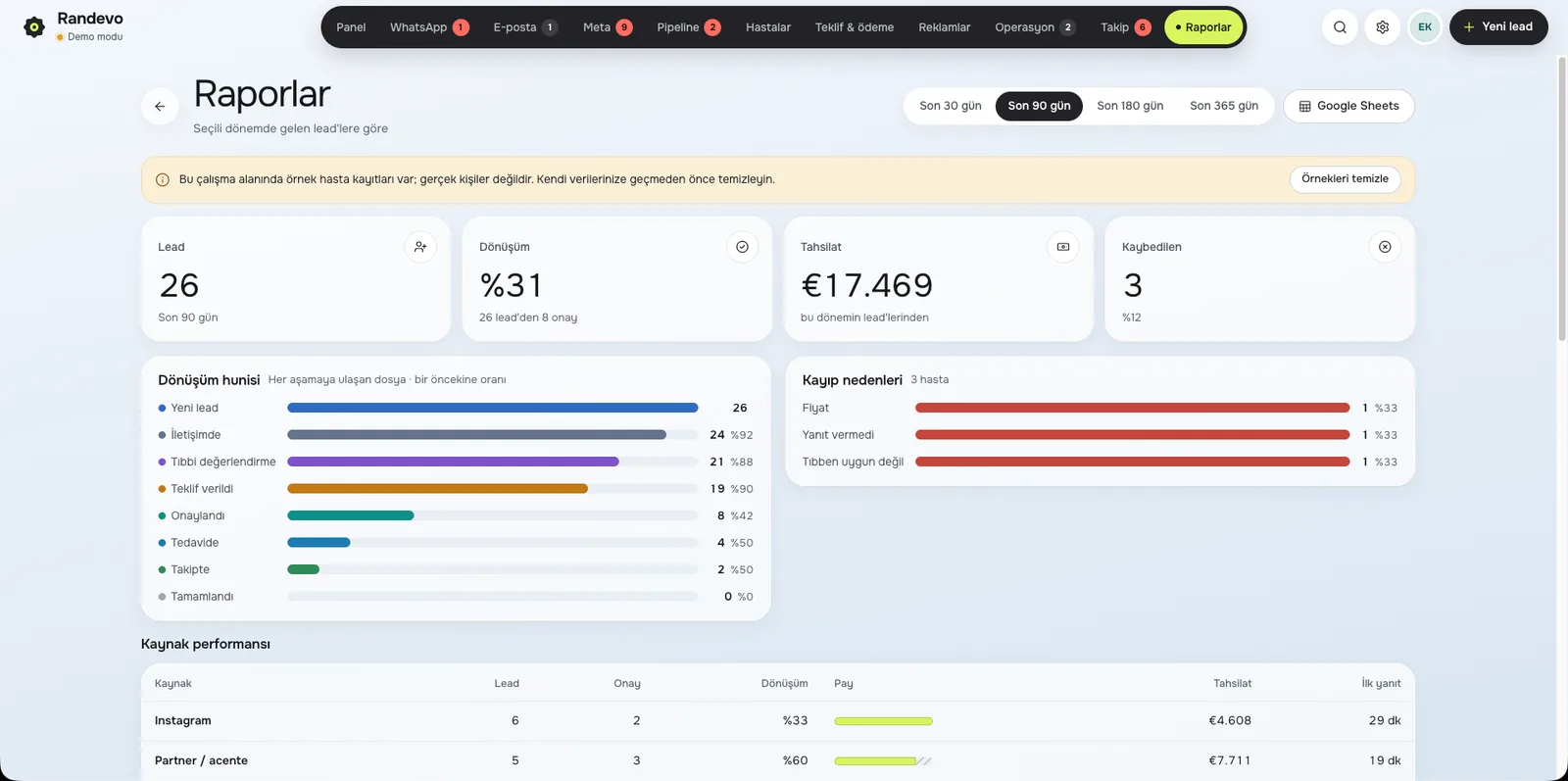1568x781 pixels.
Task: Open the Meta tab
Action: point(608,27)
